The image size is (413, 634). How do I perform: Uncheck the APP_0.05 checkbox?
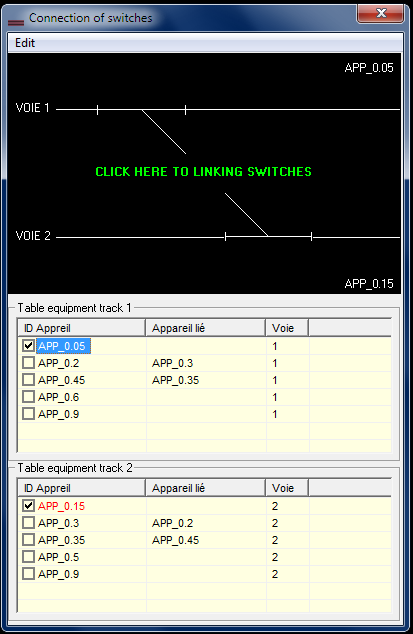point(28,346)
